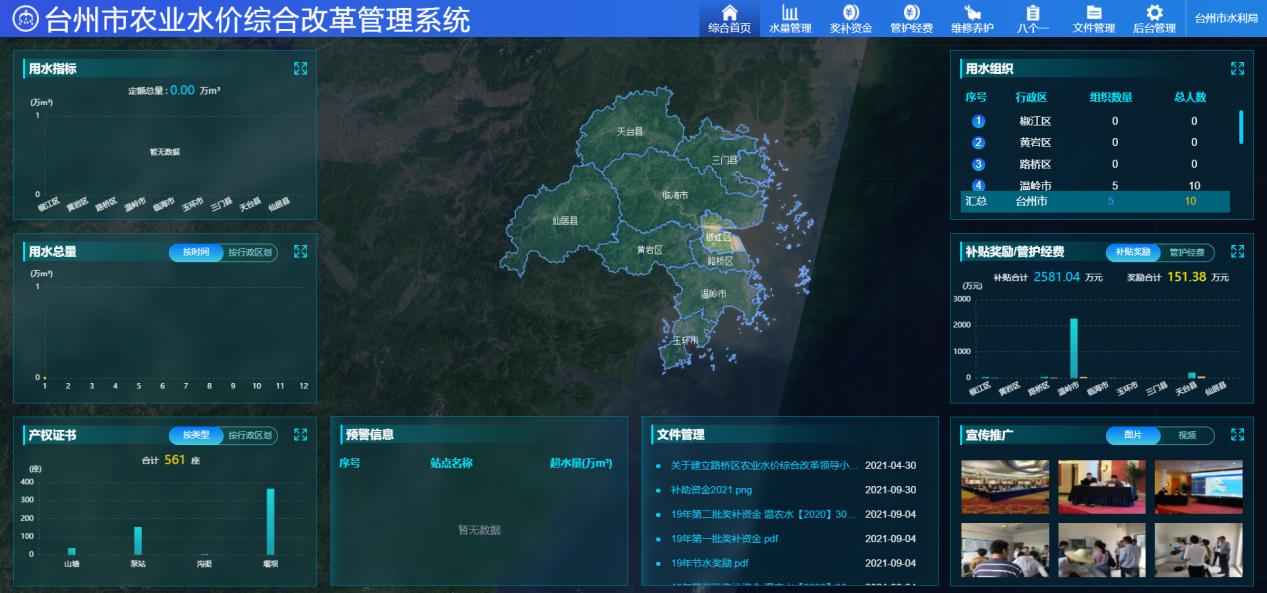The image size is (1267, 593).
Task: Expand the 用水指标 panel to fullscreen
Action: click(300, 68)
